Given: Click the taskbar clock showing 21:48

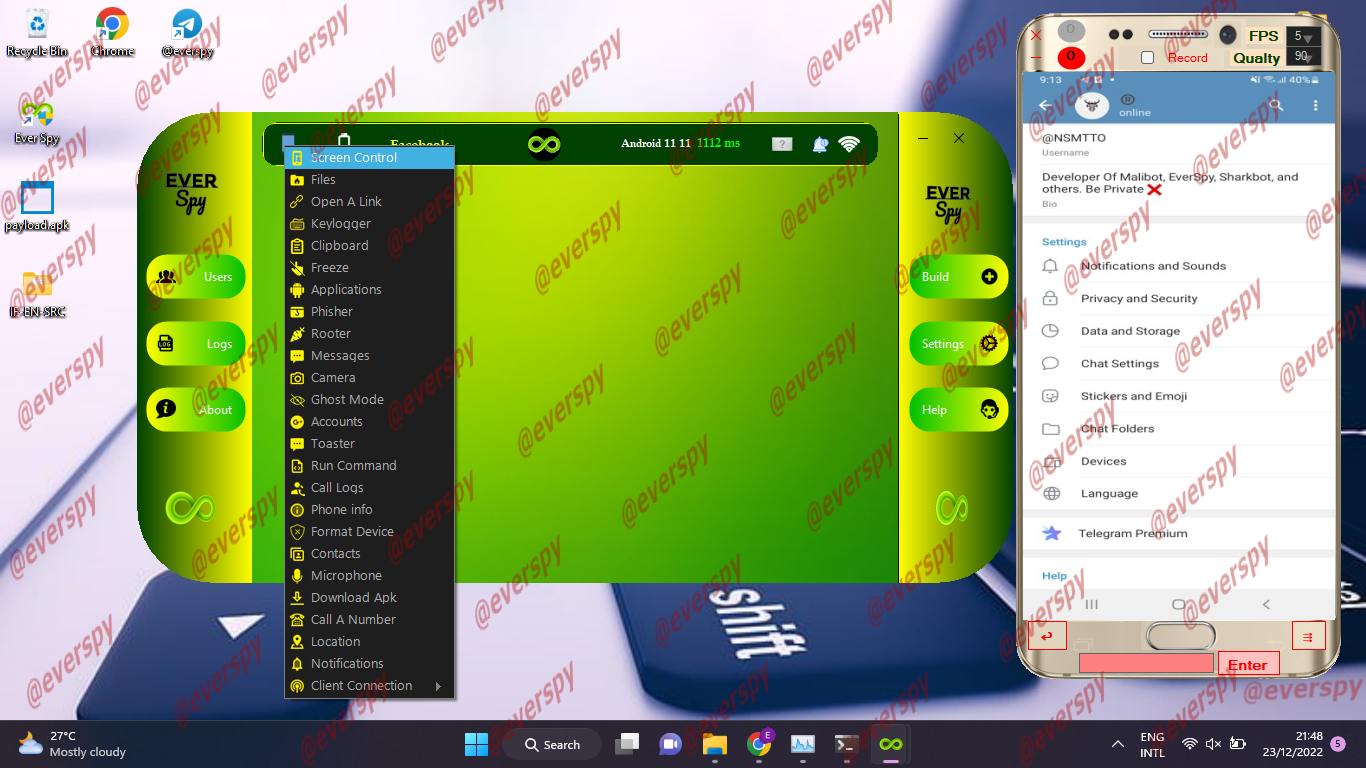Looking at the screenshot, I should 1294,744.
